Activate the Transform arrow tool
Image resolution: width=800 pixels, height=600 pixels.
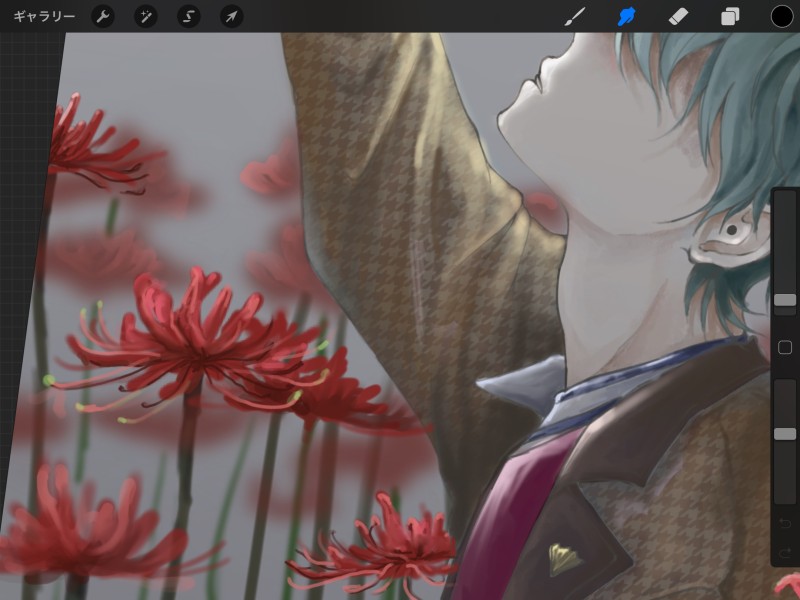click(231, 16)
